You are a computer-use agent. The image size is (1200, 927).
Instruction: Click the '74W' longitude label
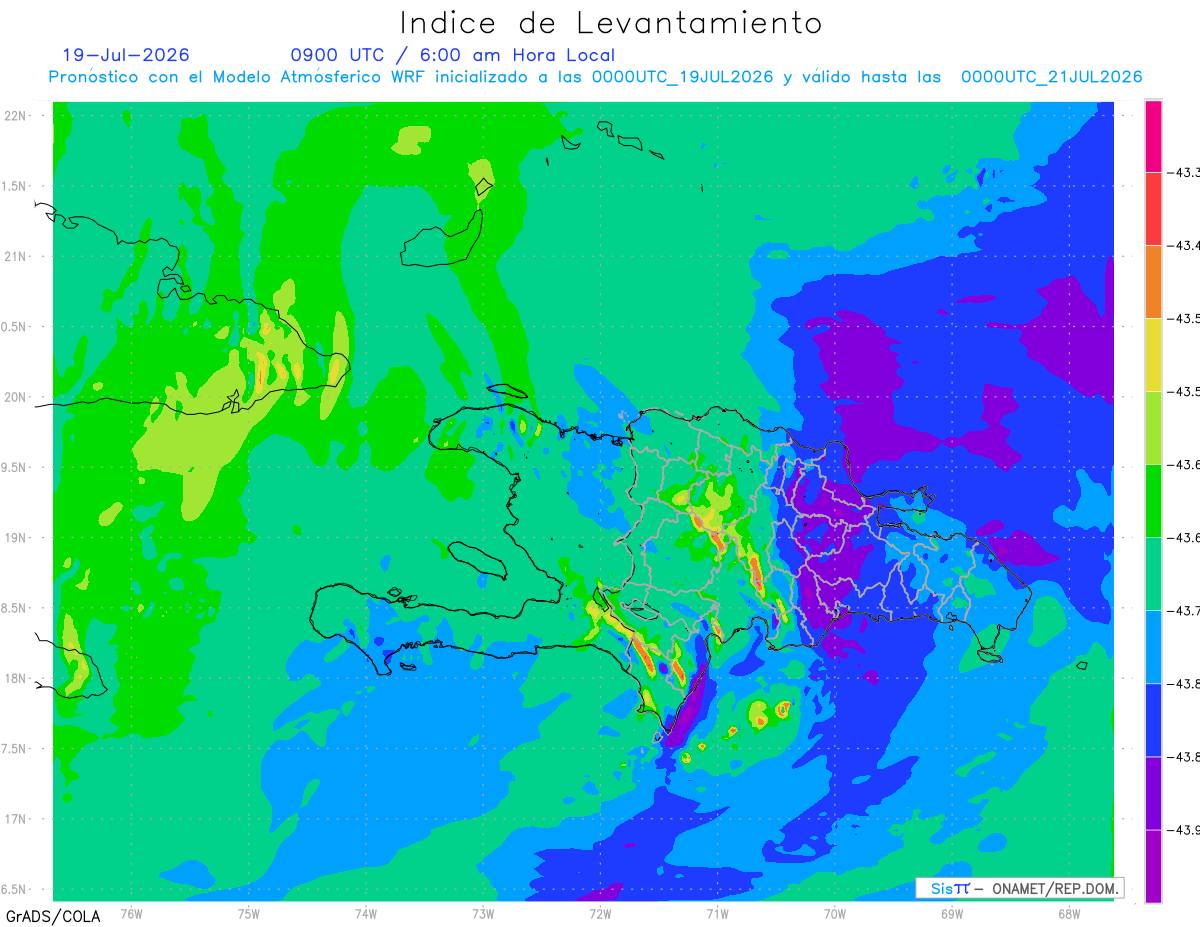366,913
